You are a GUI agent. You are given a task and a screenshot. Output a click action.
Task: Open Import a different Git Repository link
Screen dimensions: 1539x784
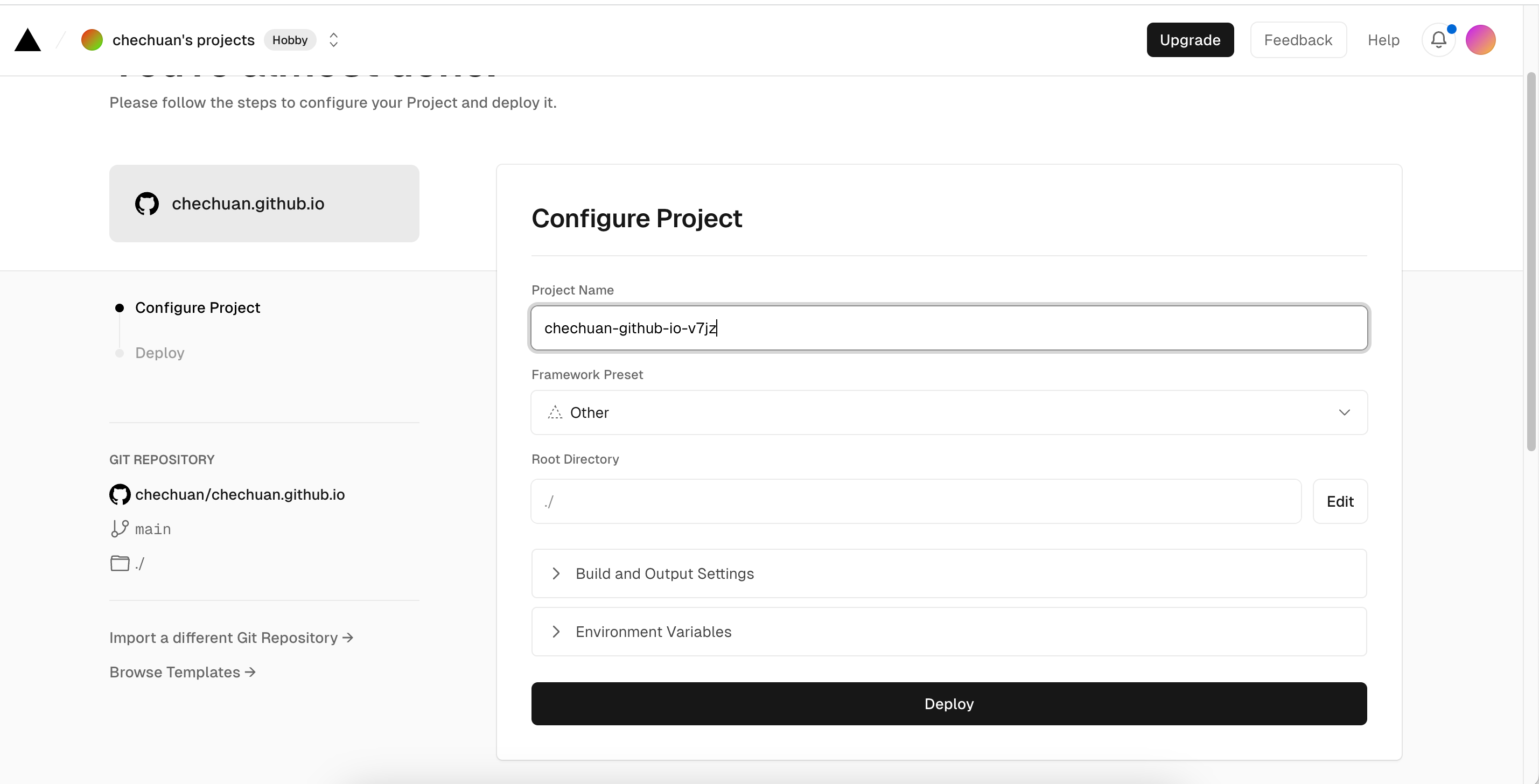[231, 638]
